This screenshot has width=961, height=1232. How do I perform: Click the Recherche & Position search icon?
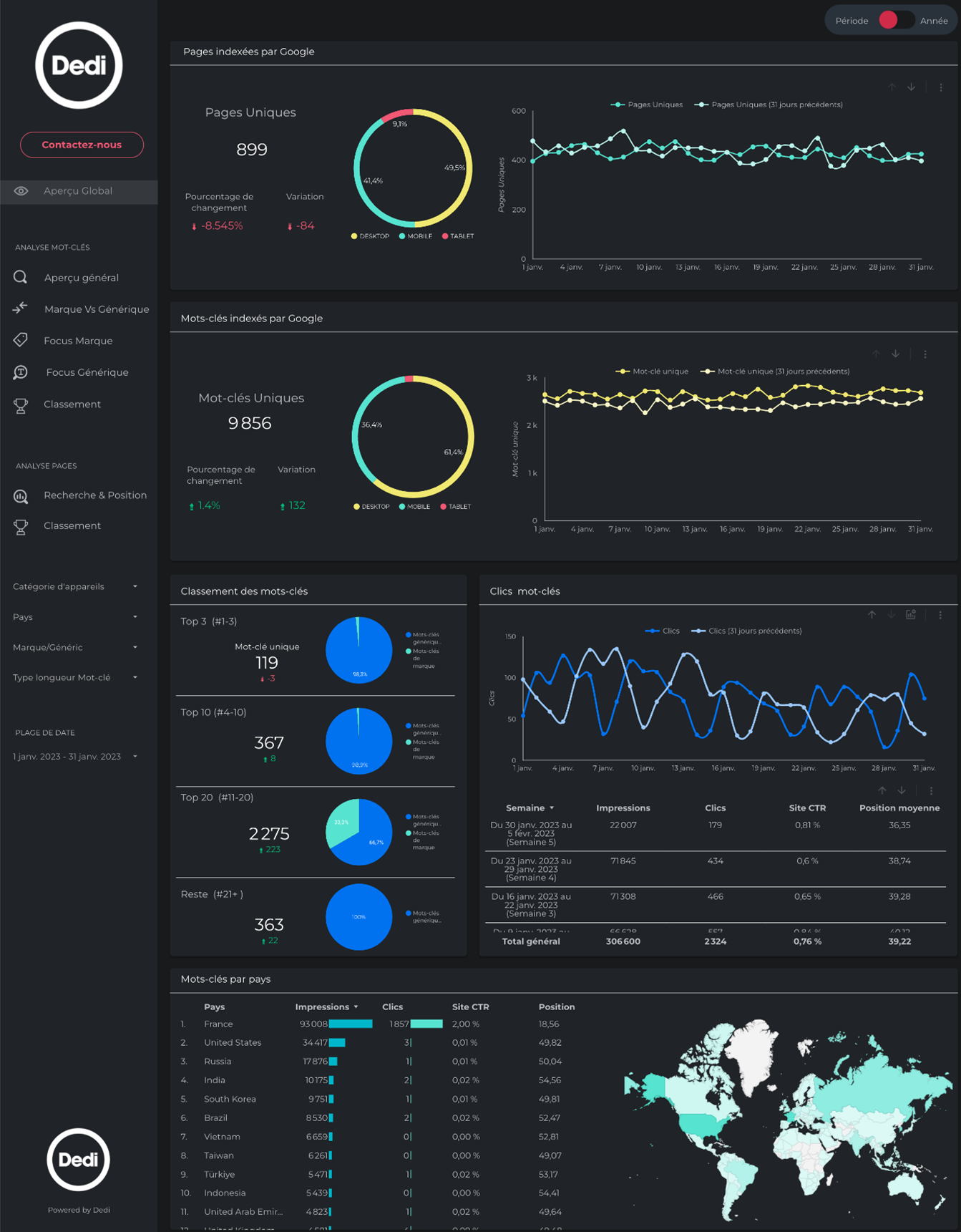click(20, 495)
